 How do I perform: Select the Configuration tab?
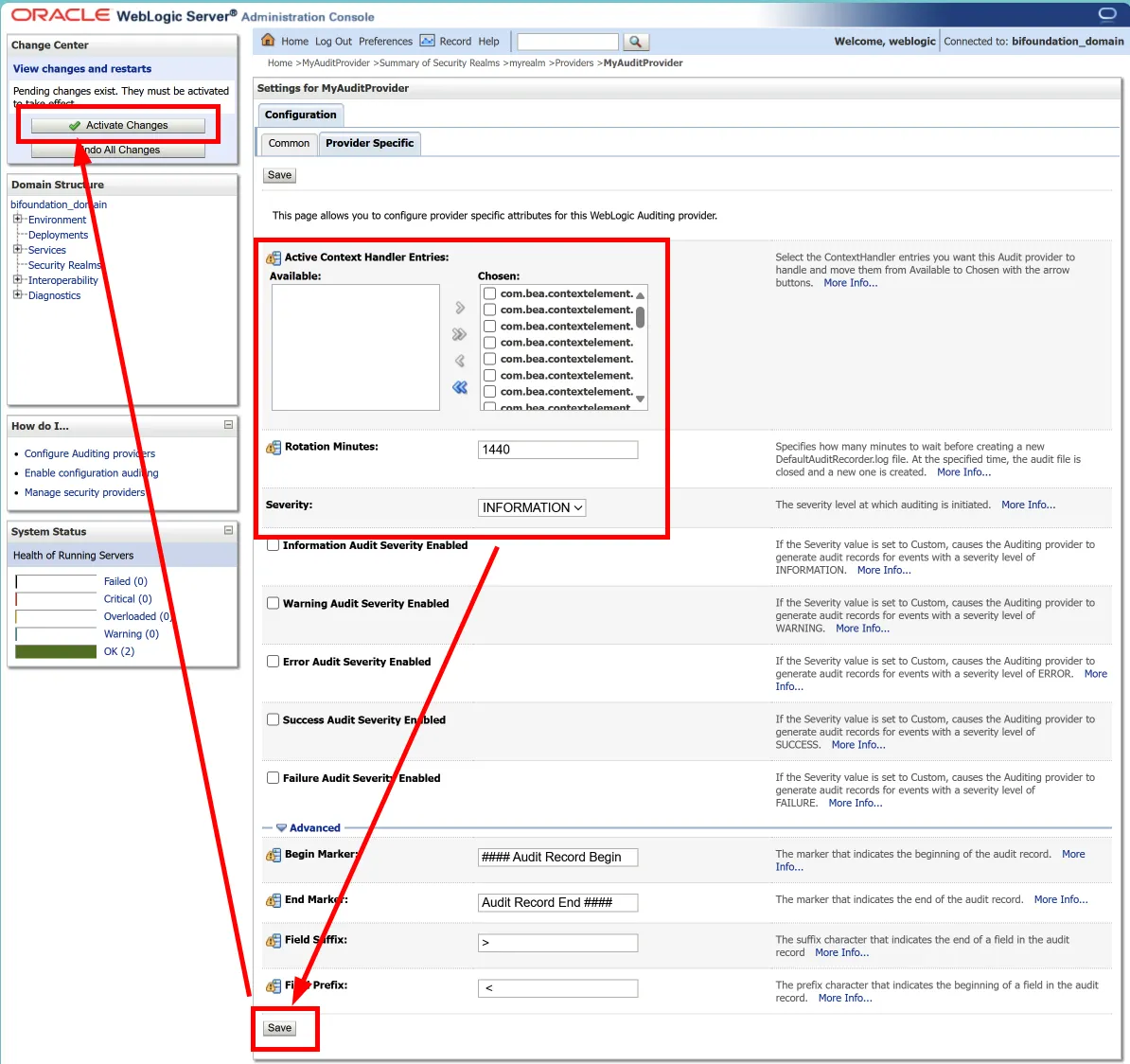point(301,115)
